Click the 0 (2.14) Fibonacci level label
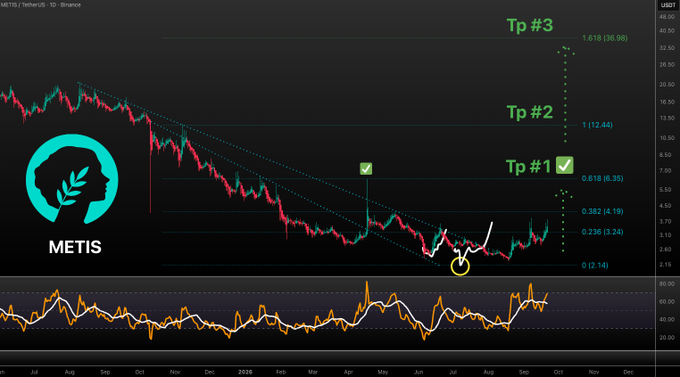The image size is (680, 377). 595,265
